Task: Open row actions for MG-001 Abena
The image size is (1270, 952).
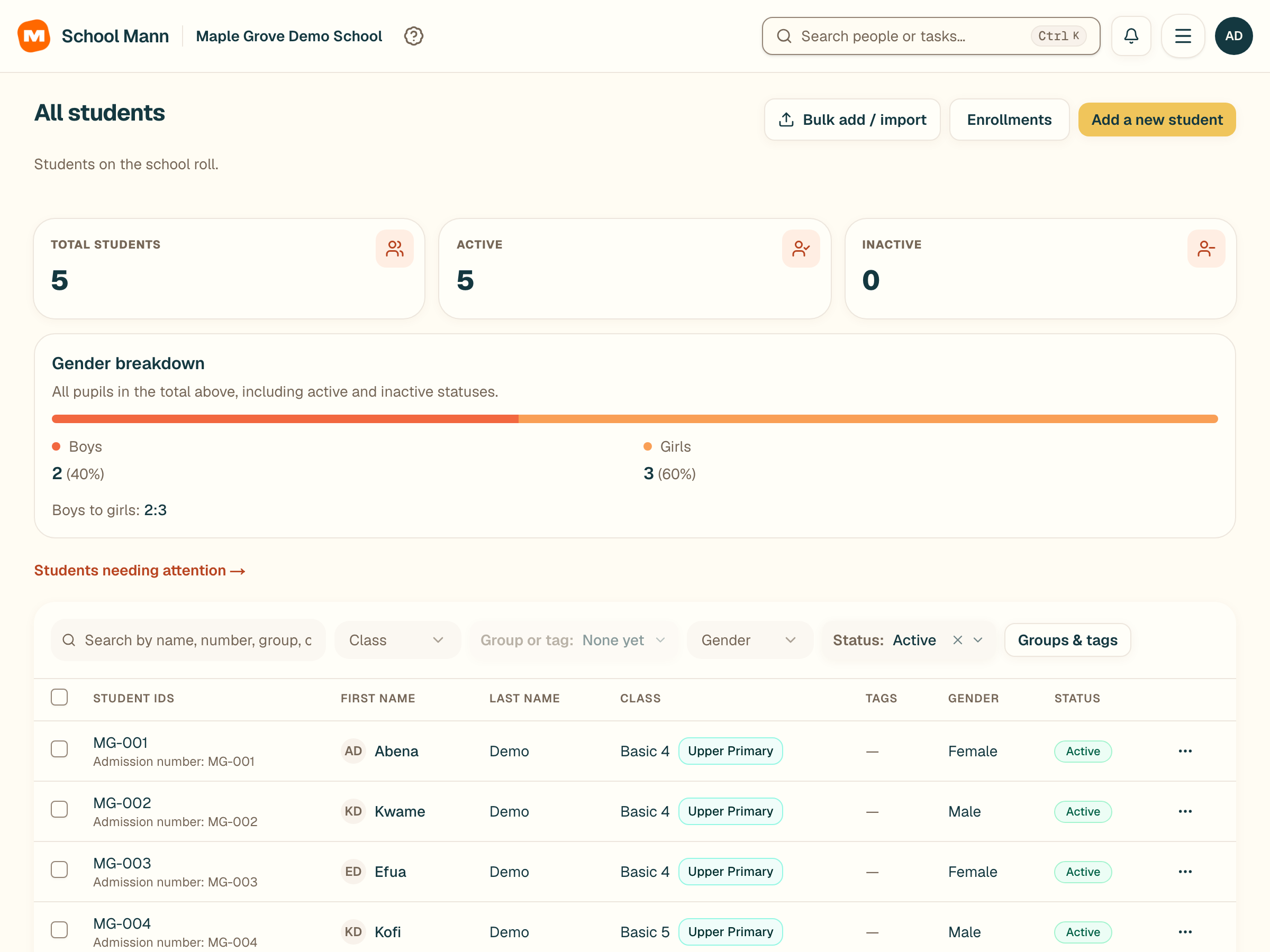Action: tap(1185, 751)
